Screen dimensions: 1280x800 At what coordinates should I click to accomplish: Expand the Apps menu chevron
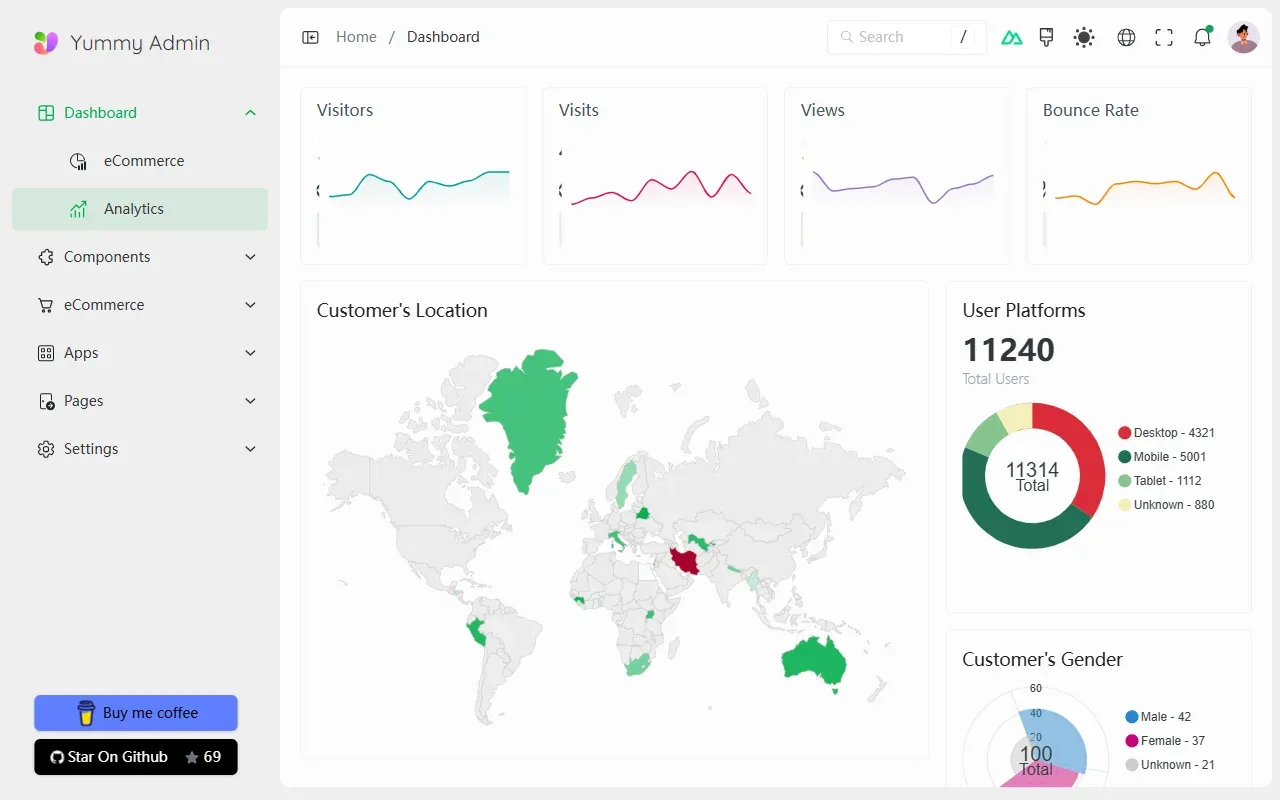(250, 353)
